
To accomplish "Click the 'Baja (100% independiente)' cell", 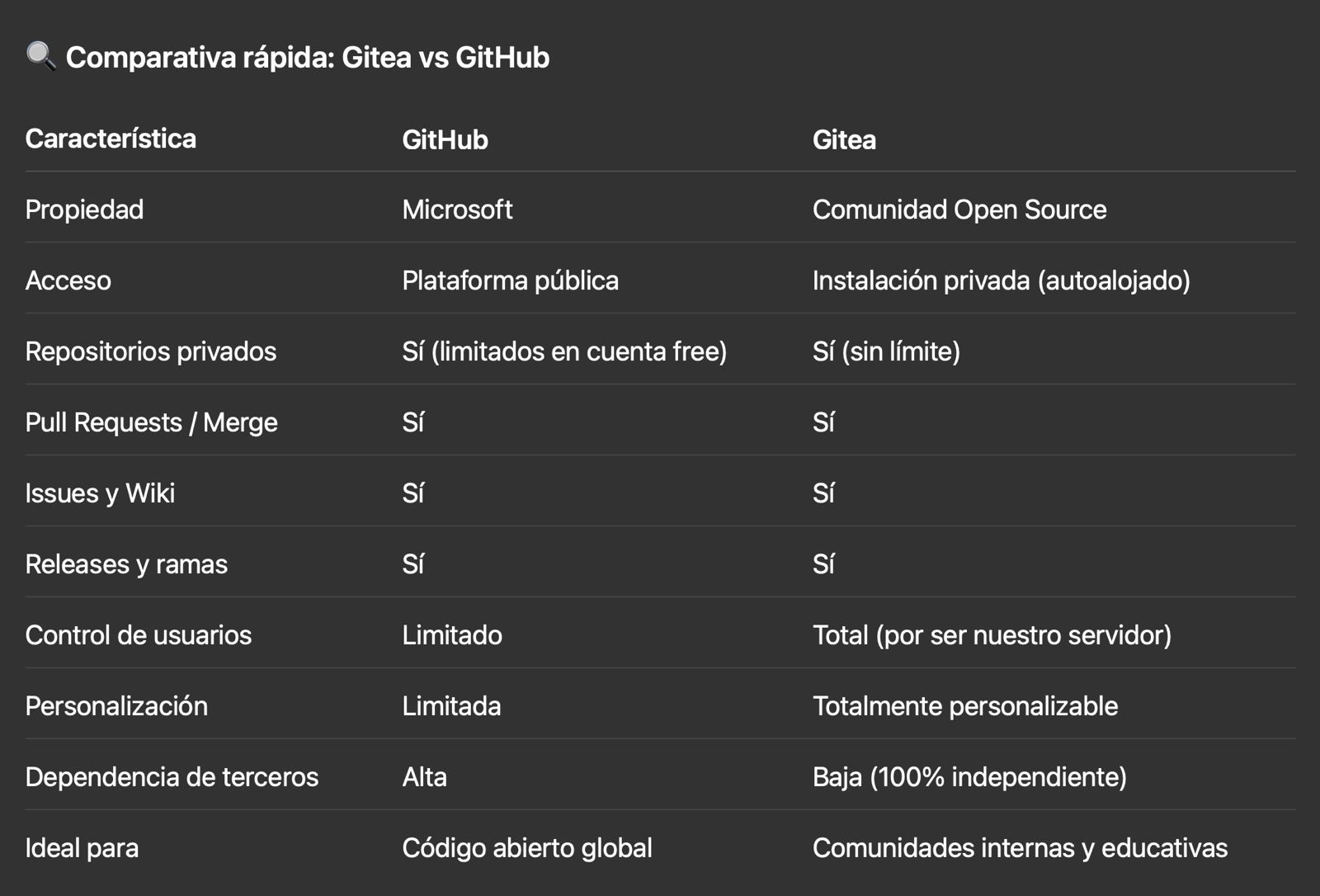I will click(x=969, y=777).
